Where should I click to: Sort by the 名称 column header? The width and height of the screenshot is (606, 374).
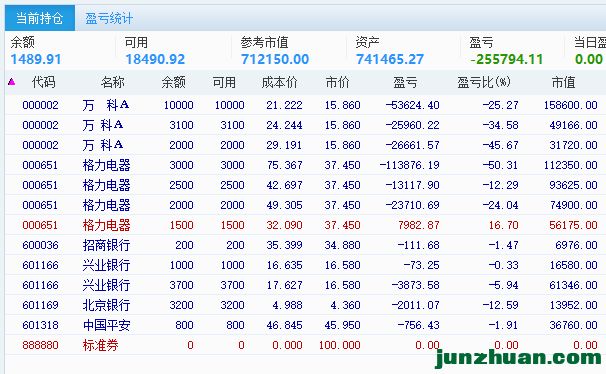[x=112, y=82]
